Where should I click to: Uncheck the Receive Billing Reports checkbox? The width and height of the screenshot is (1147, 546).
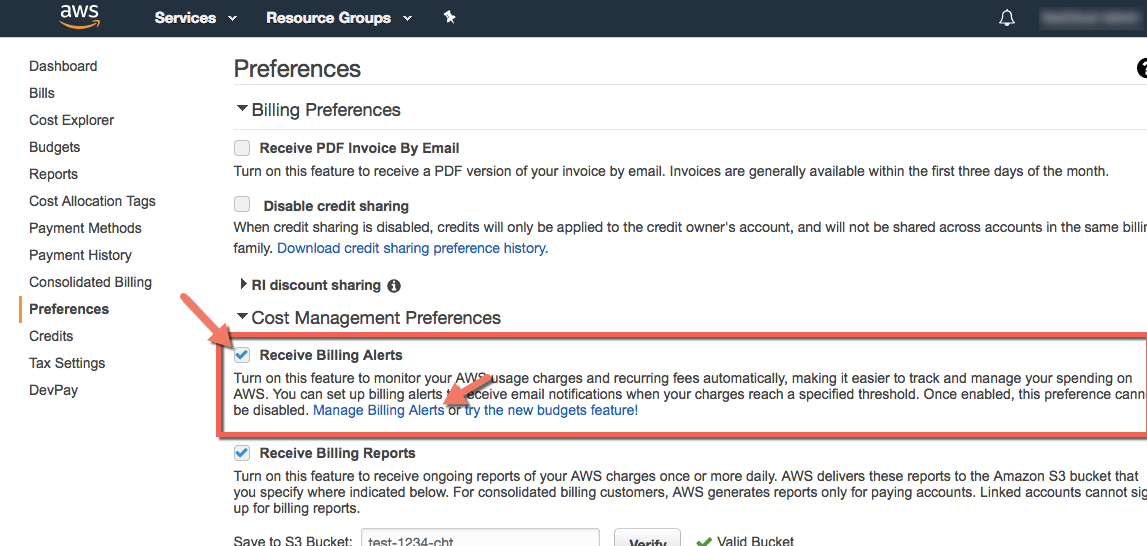[241, 452]
